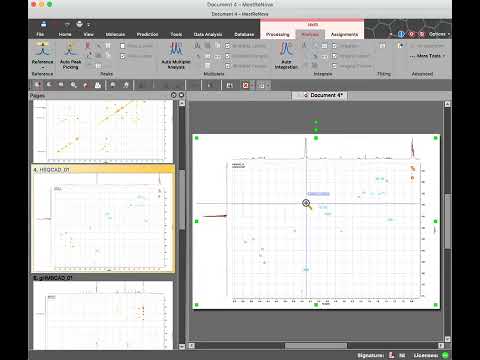Select the 4. HSQCAD_01 page thumbnail
Viewport: 480px width, 360px height.
pos(103,219)
